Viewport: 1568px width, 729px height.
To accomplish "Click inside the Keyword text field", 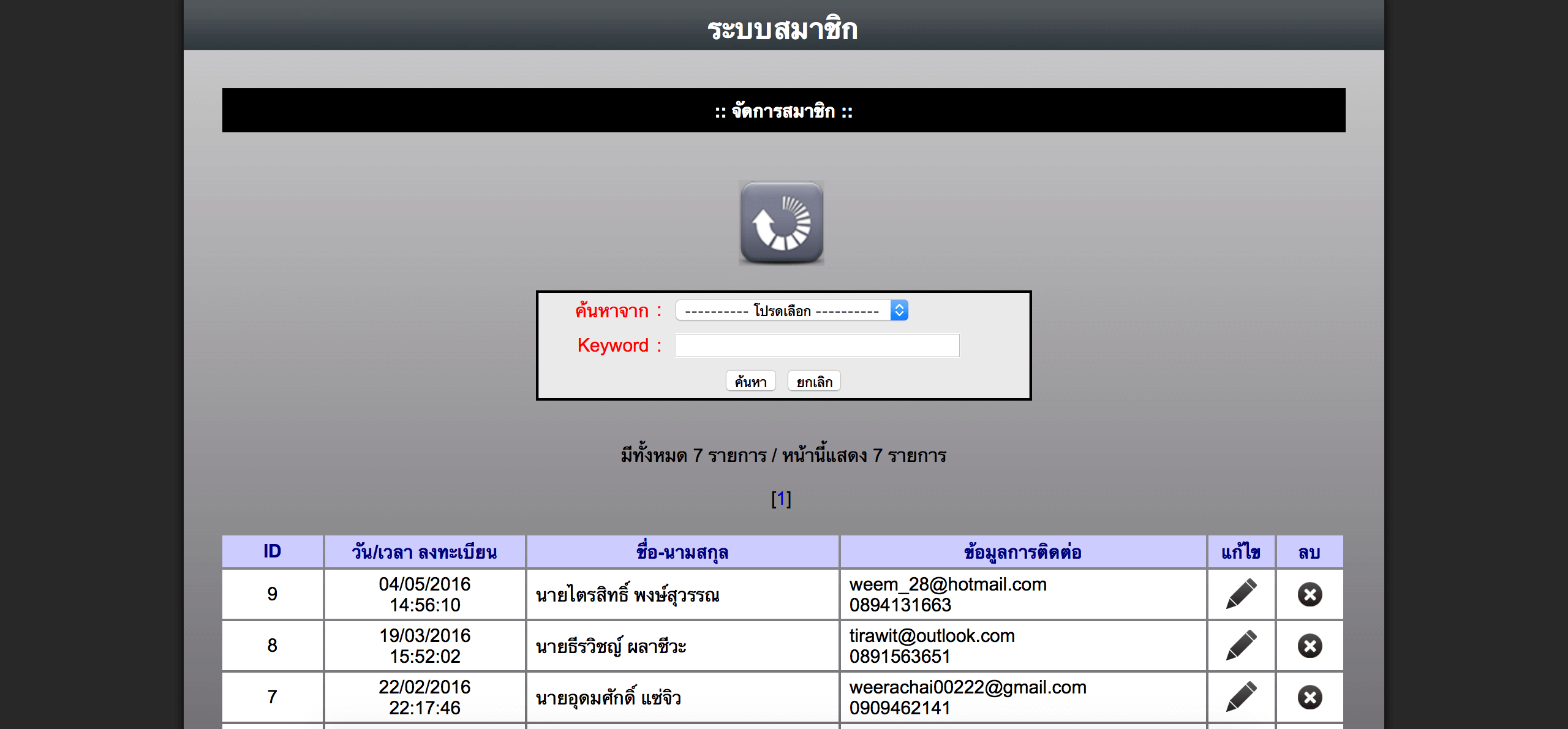I will 817,346.
